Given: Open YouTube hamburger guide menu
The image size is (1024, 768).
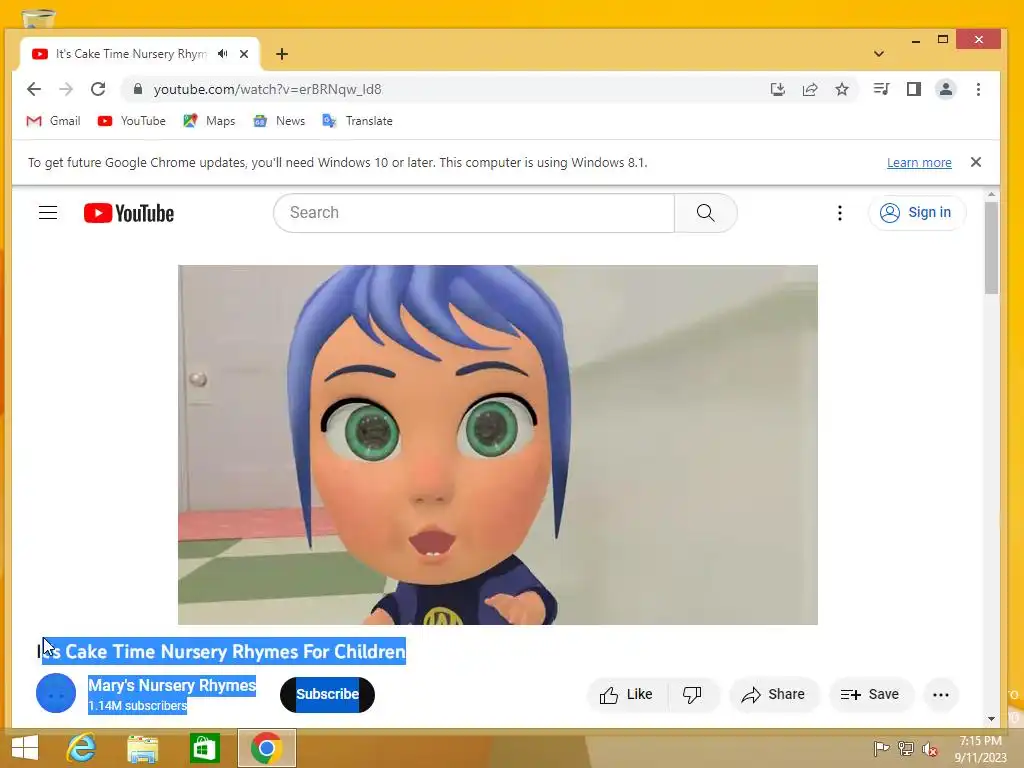Looking at the screenshot, I should (48, 213).
